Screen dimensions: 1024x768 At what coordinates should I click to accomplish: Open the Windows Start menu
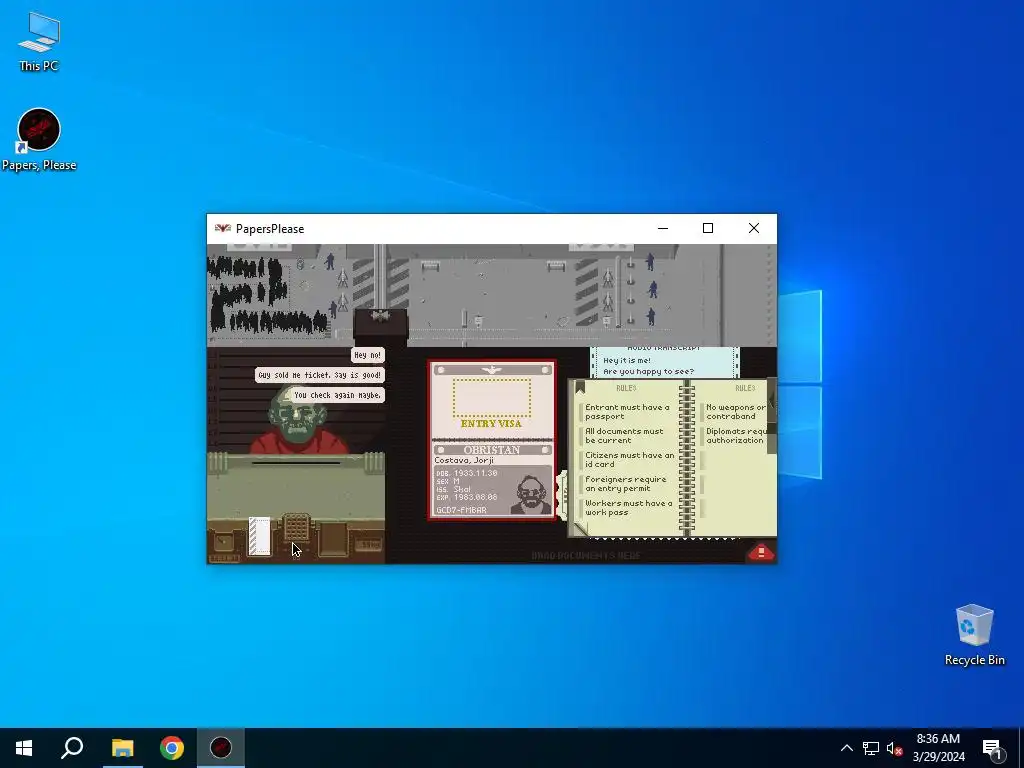click(x=24, y=748)
